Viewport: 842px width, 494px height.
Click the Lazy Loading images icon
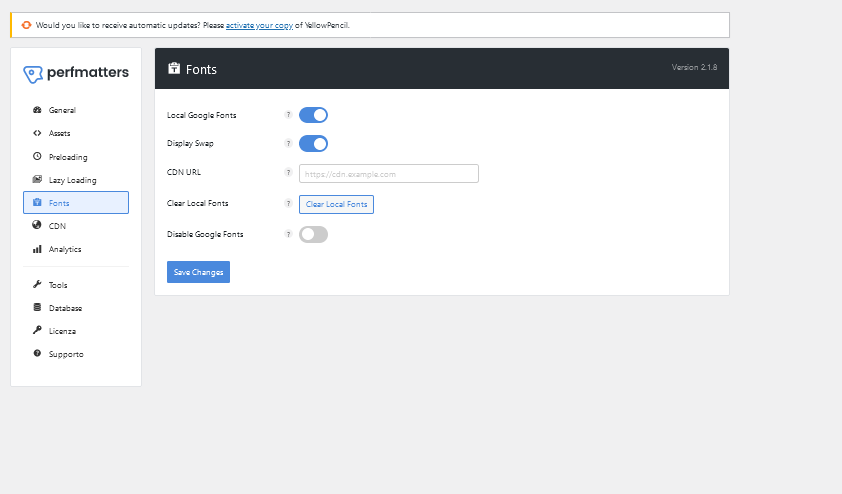pos(37,179)
